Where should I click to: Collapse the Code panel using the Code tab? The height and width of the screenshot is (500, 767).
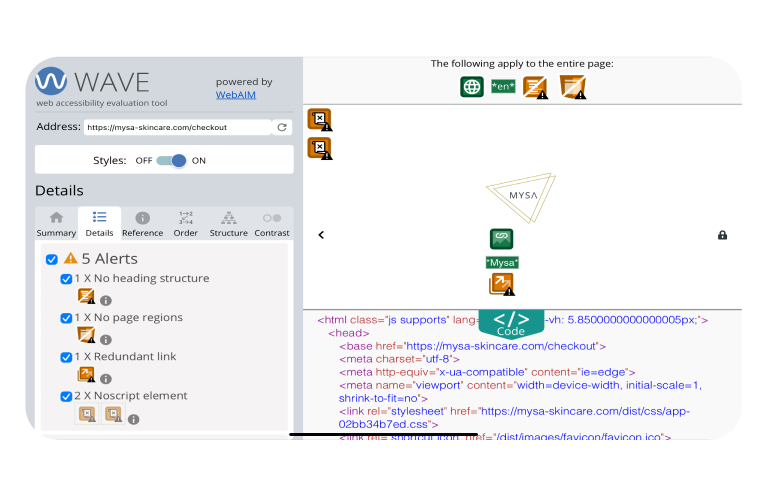510,323
